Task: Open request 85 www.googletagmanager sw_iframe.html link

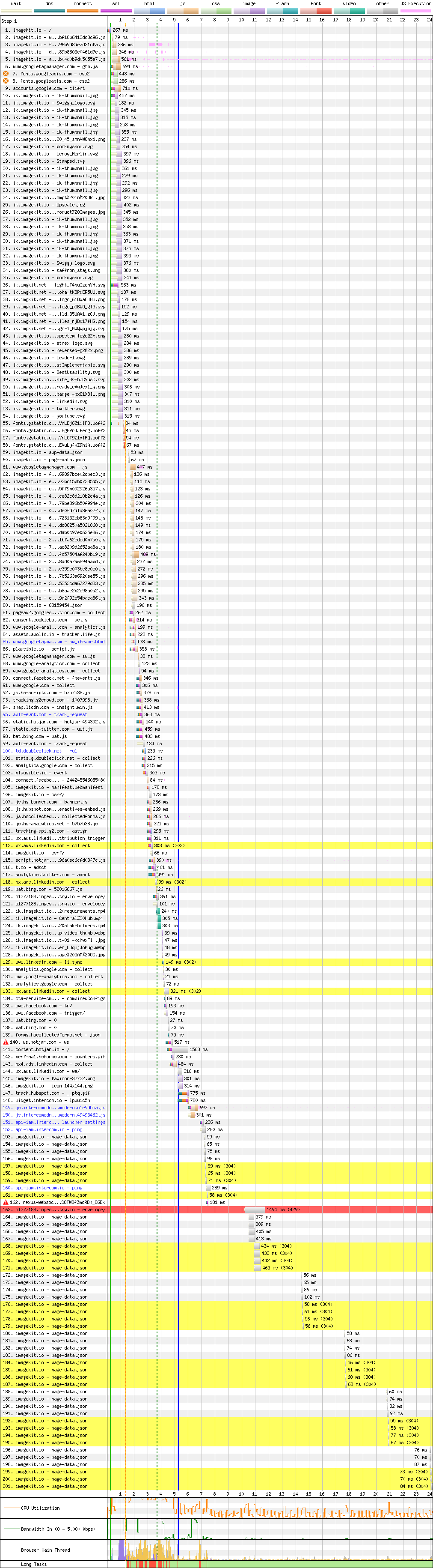Action: pos(58,642)
